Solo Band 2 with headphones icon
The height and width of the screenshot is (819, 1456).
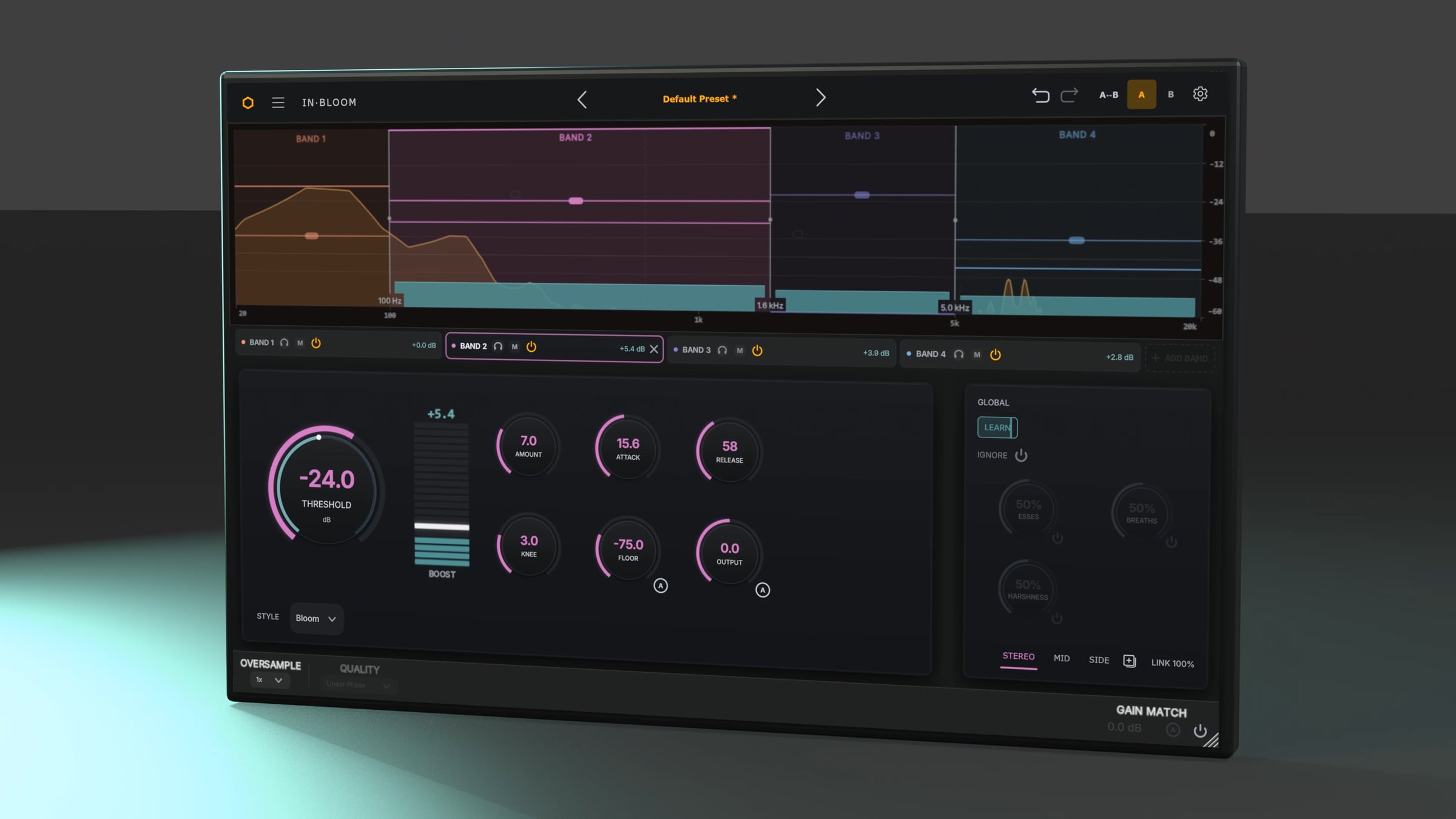[x=498, y=346]
